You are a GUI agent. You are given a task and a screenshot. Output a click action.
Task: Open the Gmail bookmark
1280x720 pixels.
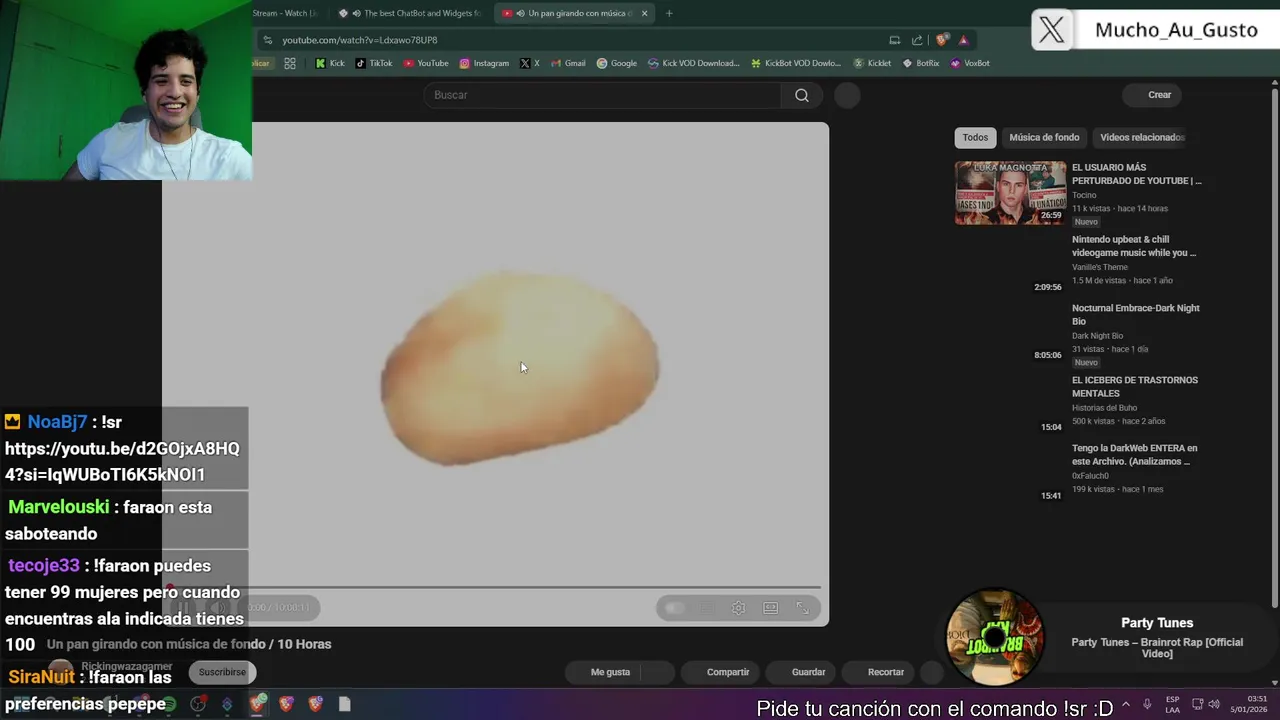pyautogui.click(x=568, y=63)
